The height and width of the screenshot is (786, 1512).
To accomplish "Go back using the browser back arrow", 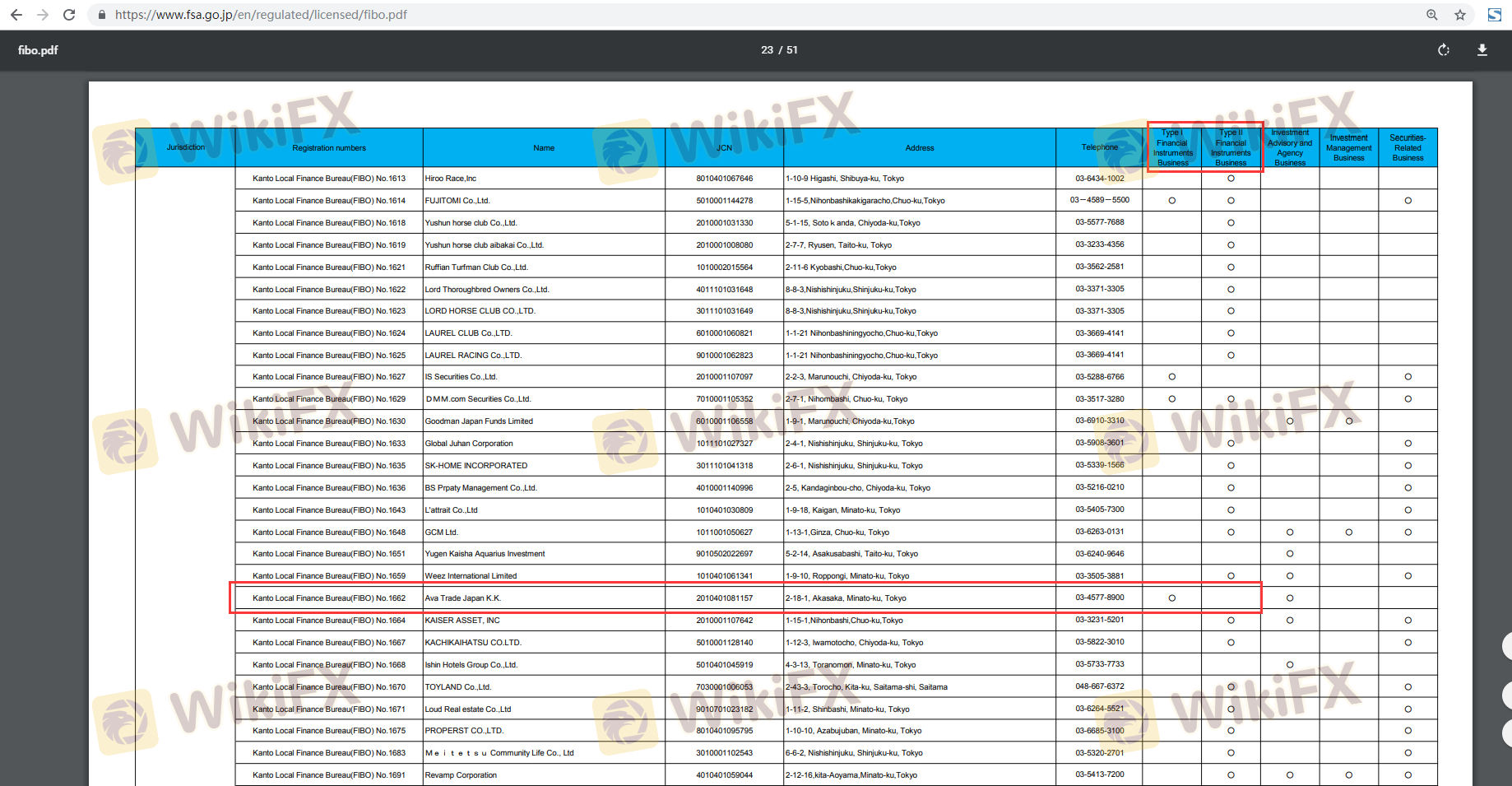I will [16, 15].
